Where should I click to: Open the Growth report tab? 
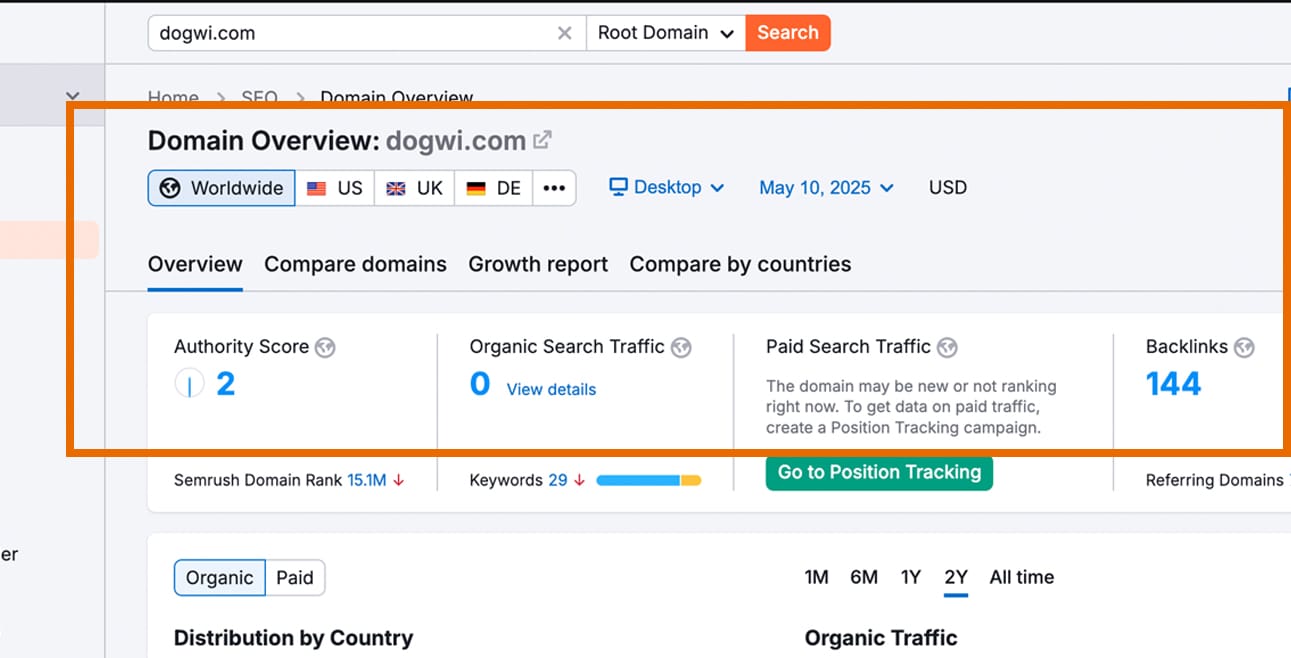[538, 265]
